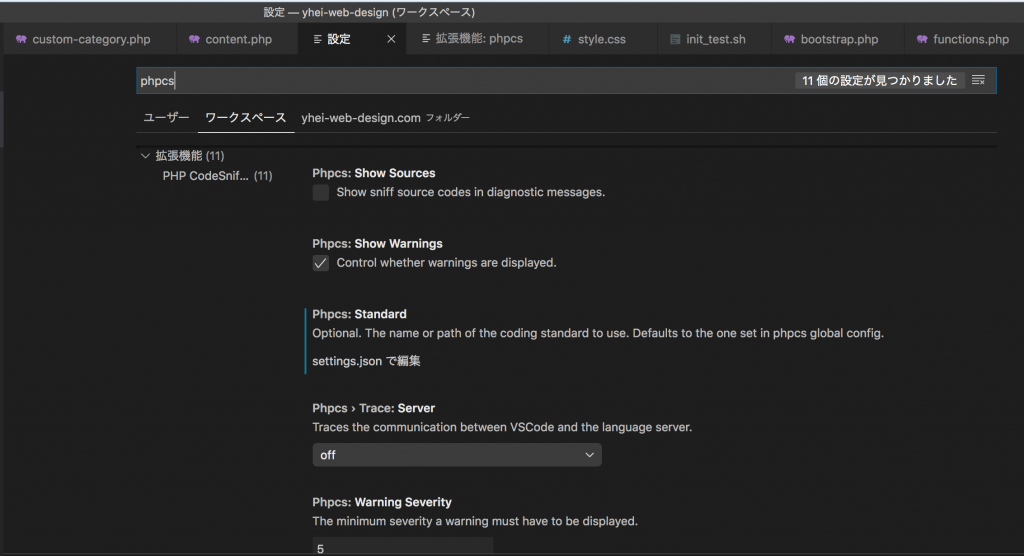Clear the settings search with the filter icon
The height and width of the screenshot is (556, 1024).
tap(978, 80)
